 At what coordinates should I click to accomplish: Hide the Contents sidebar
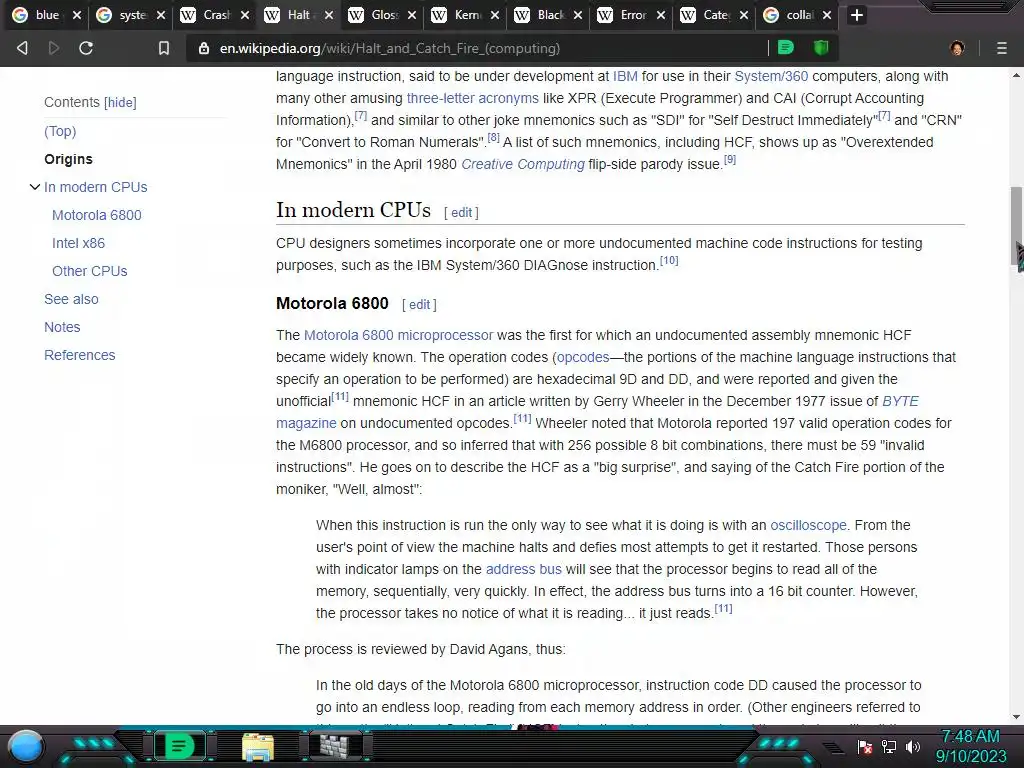tap(120, 103)
